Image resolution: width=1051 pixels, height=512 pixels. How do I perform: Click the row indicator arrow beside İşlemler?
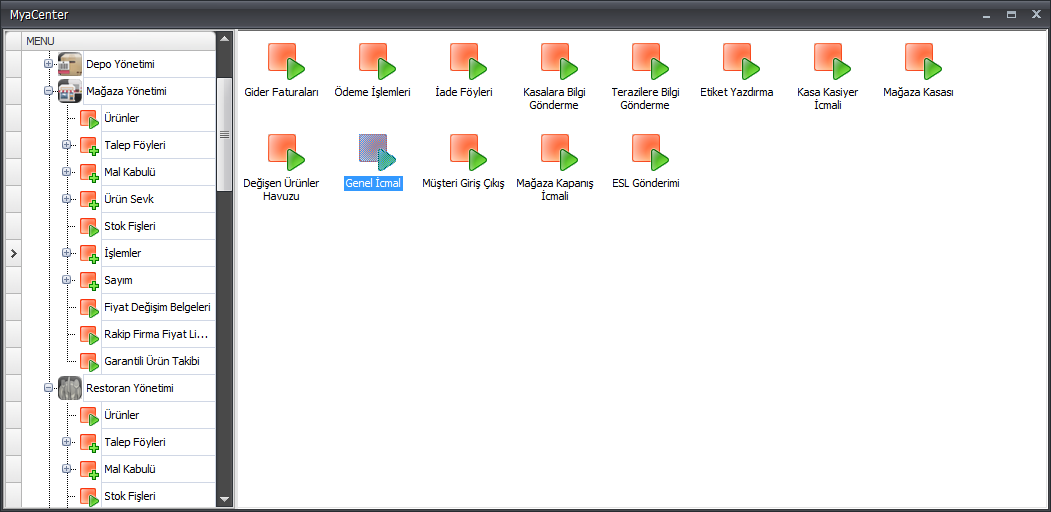tap(13, 253)
